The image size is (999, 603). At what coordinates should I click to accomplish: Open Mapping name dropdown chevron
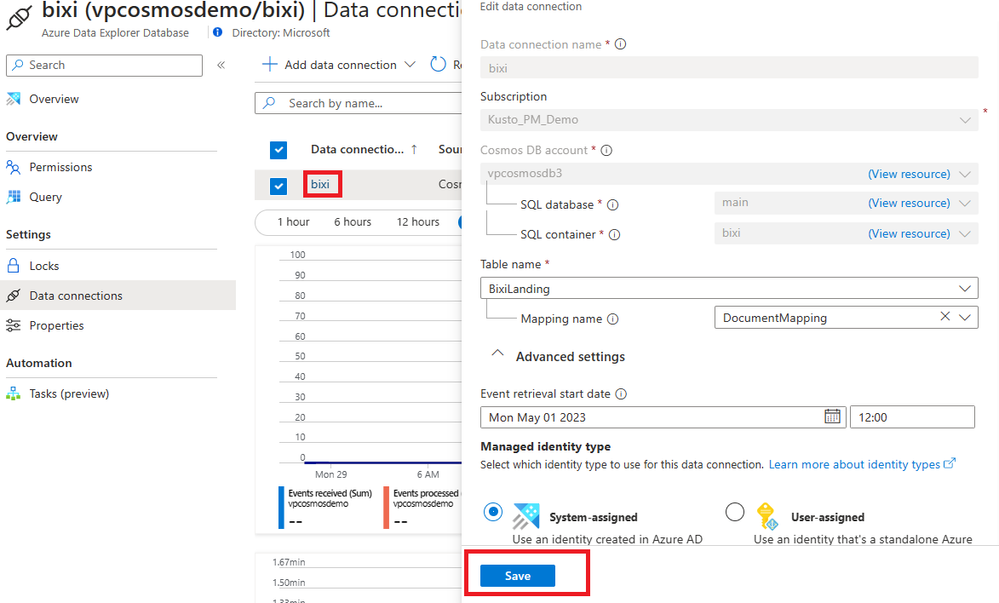tap(965, 317)
